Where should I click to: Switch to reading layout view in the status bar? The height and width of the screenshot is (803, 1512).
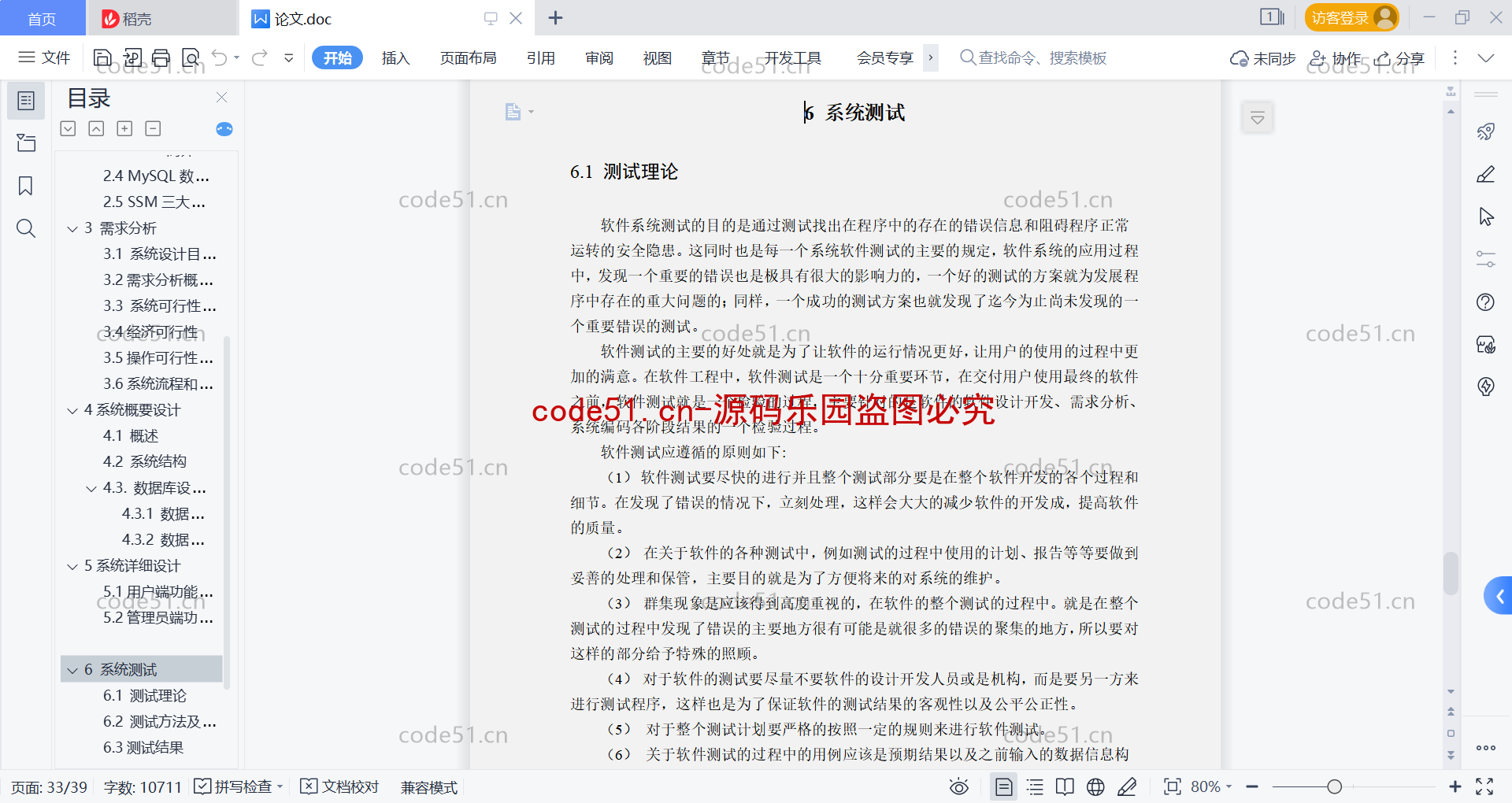(x=1065, y=786)
